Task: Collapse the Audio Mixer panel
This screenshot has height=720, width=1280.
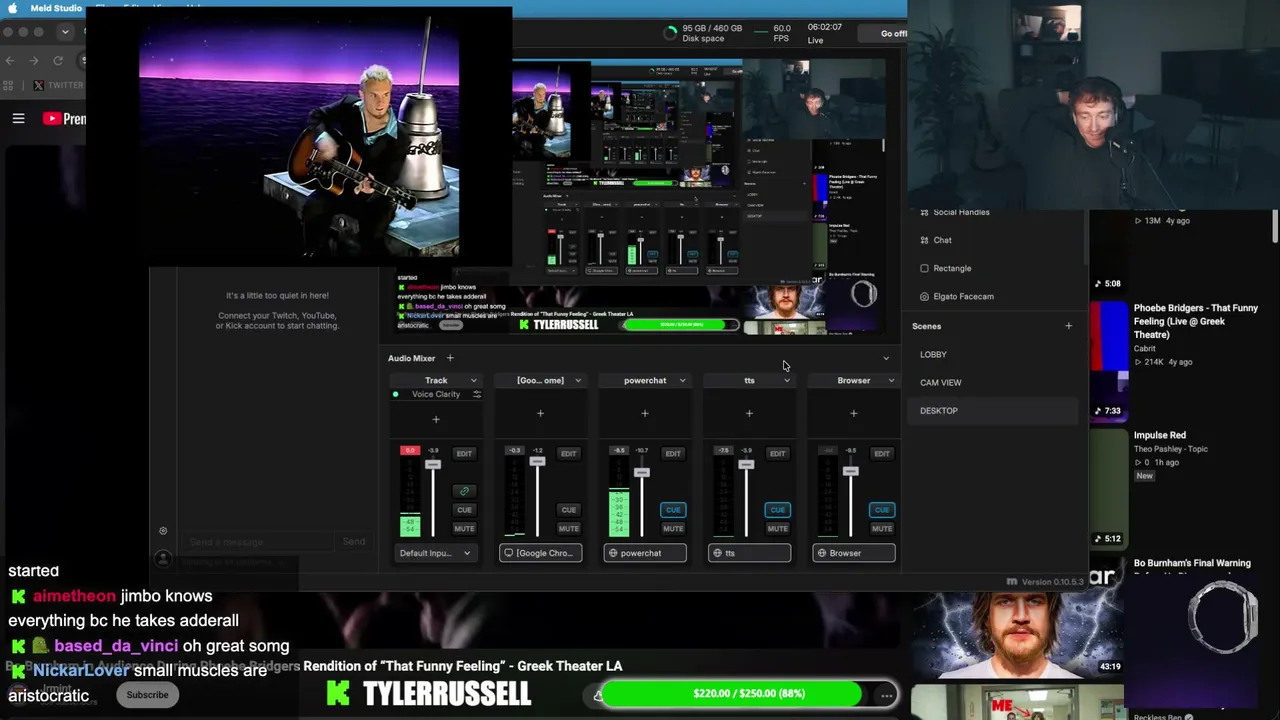Action: pos(886,358)
